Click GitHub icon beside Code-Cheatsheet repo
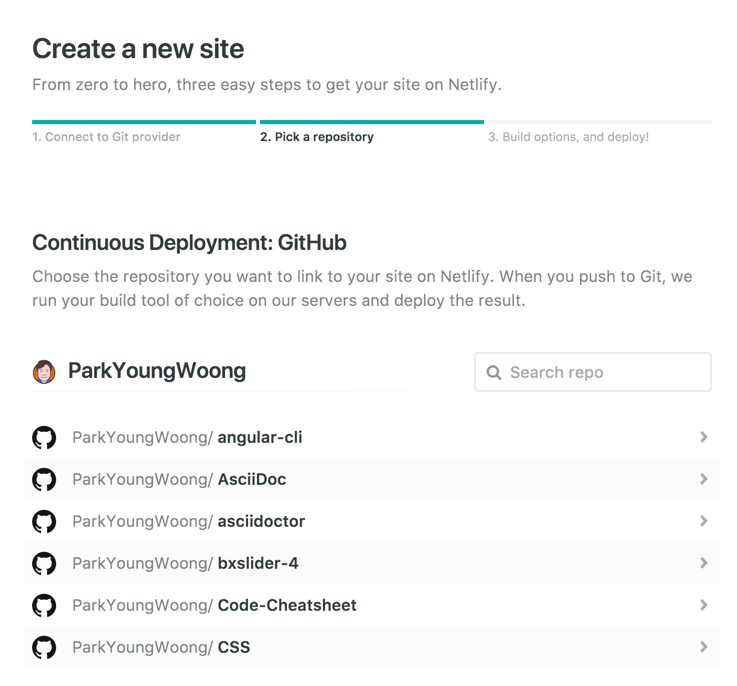This screenshot has width=737, height=686. (44, 605)
